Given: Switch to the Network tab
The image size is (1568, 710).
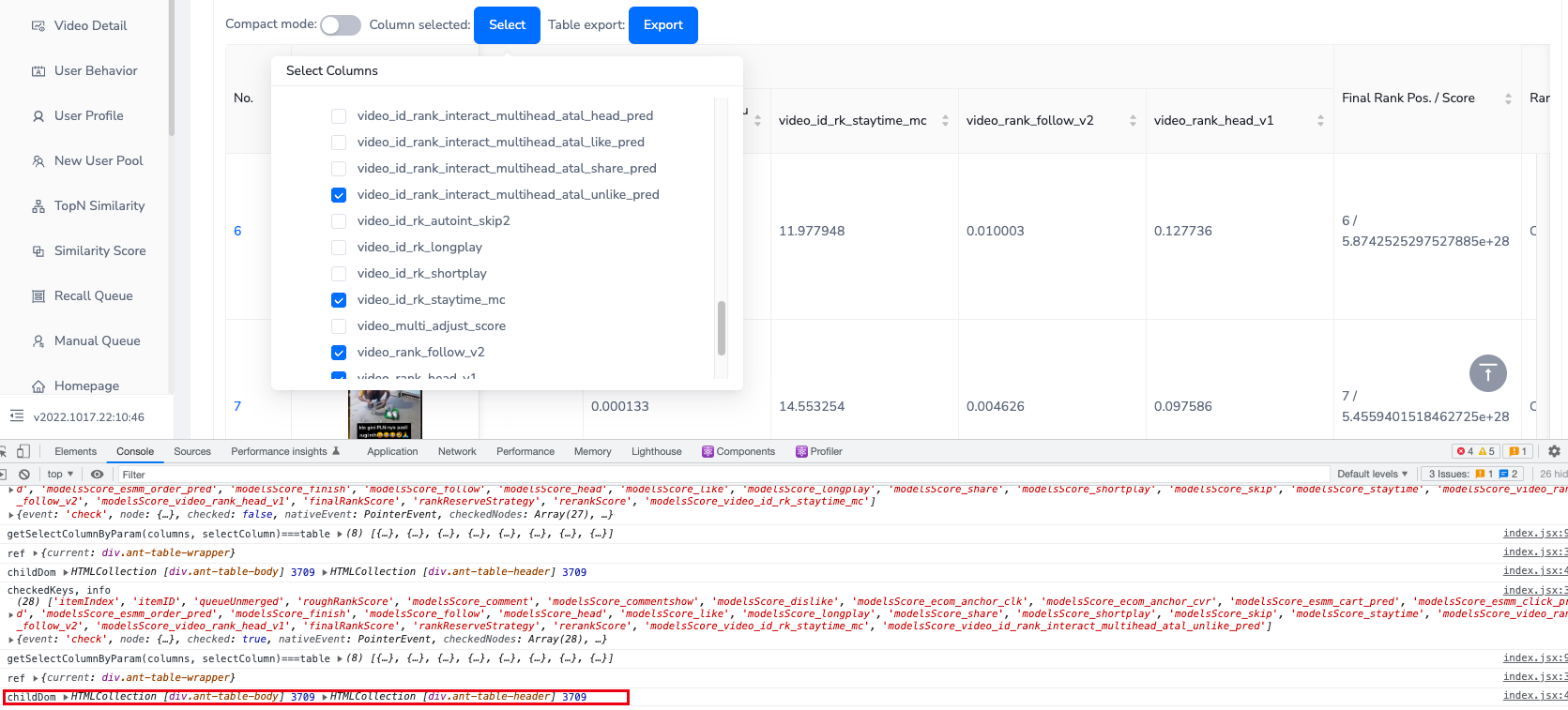Looking at the screenshot, I should click(457, 451).
